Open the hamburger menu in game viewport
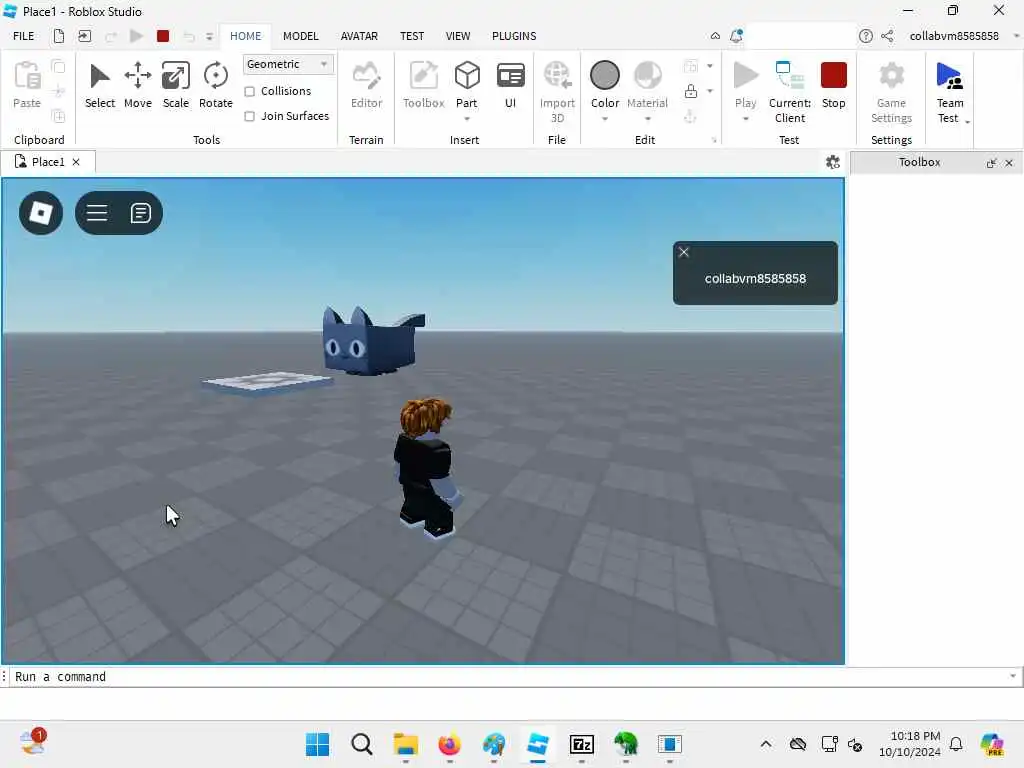The image size is (1024, 768). pos(97,213)
